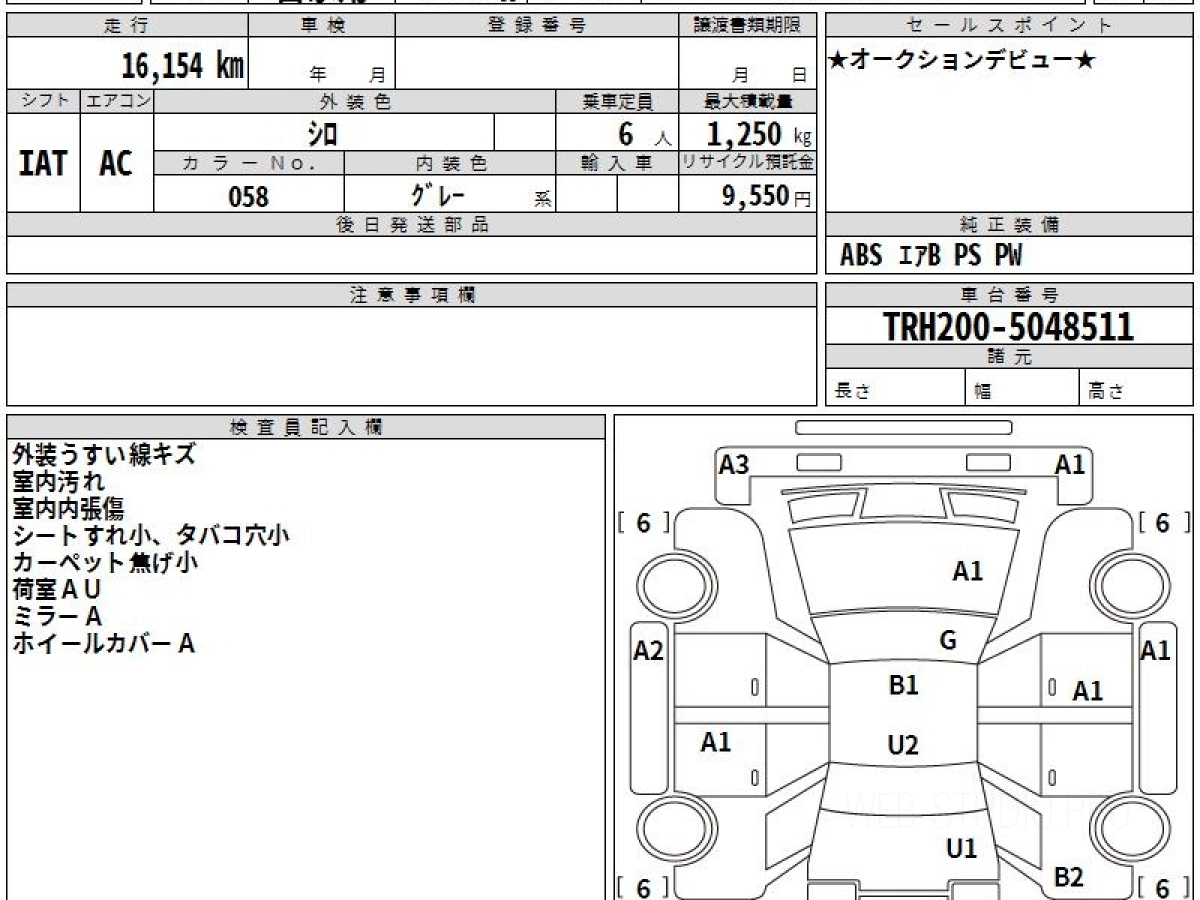
Task: Select the 内装色 label
Action: pyautogui.click(x=450, y=163)
